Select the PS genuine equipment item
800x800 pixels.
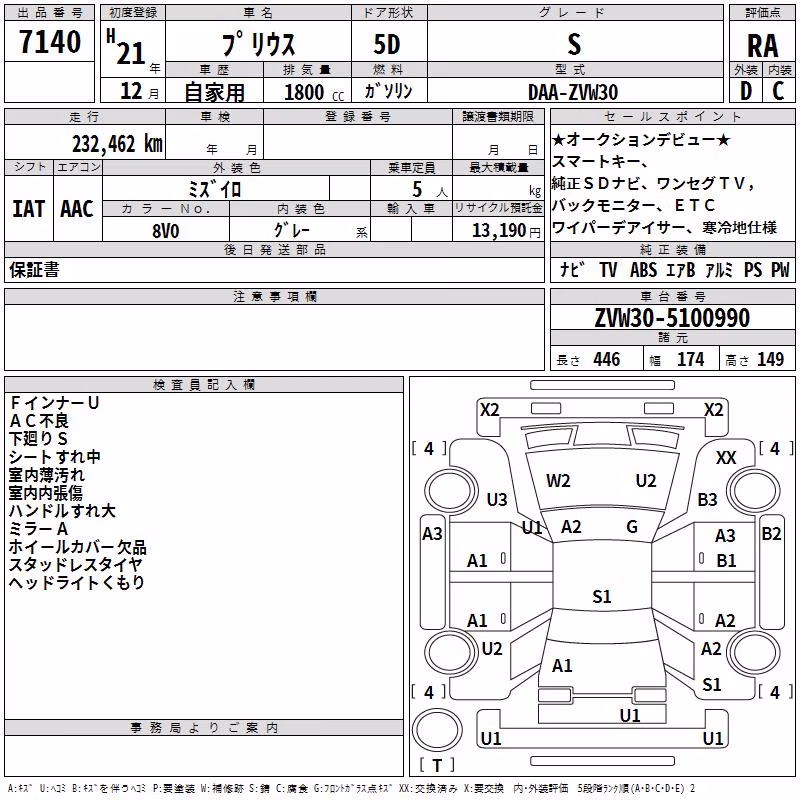(x=753, y=269)
